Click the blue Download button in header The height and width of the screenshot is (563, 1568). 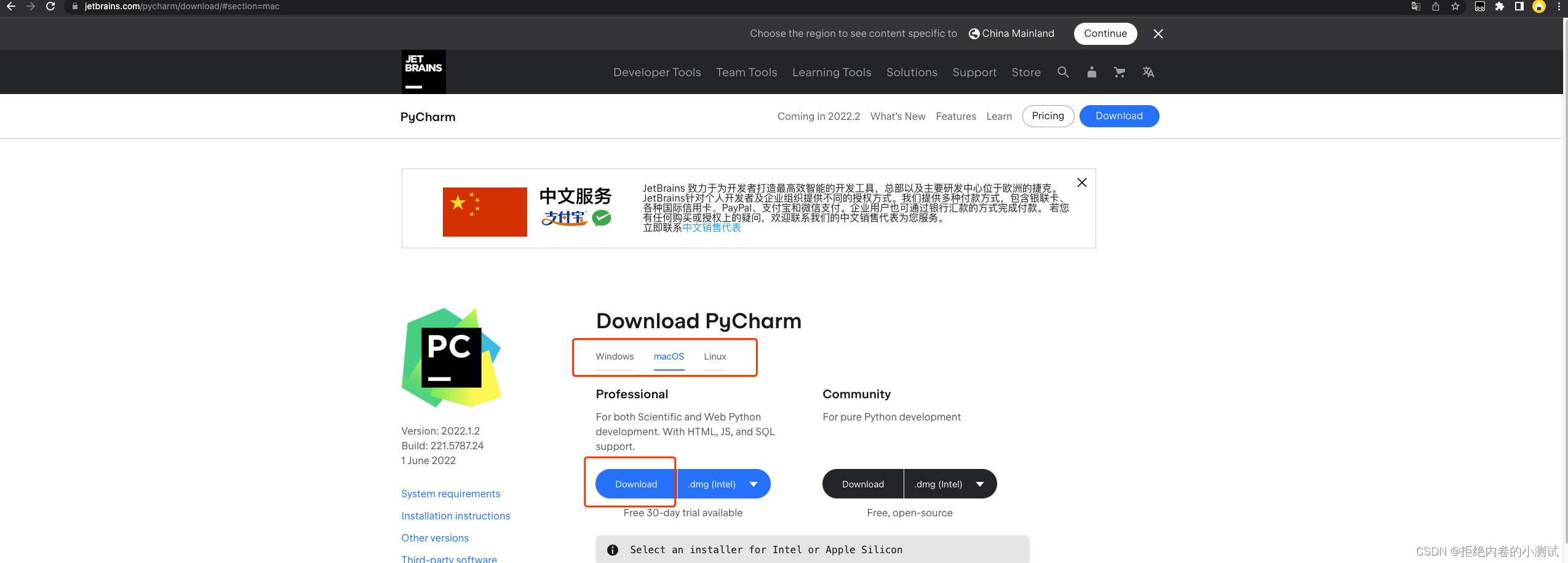(1119, 116)
